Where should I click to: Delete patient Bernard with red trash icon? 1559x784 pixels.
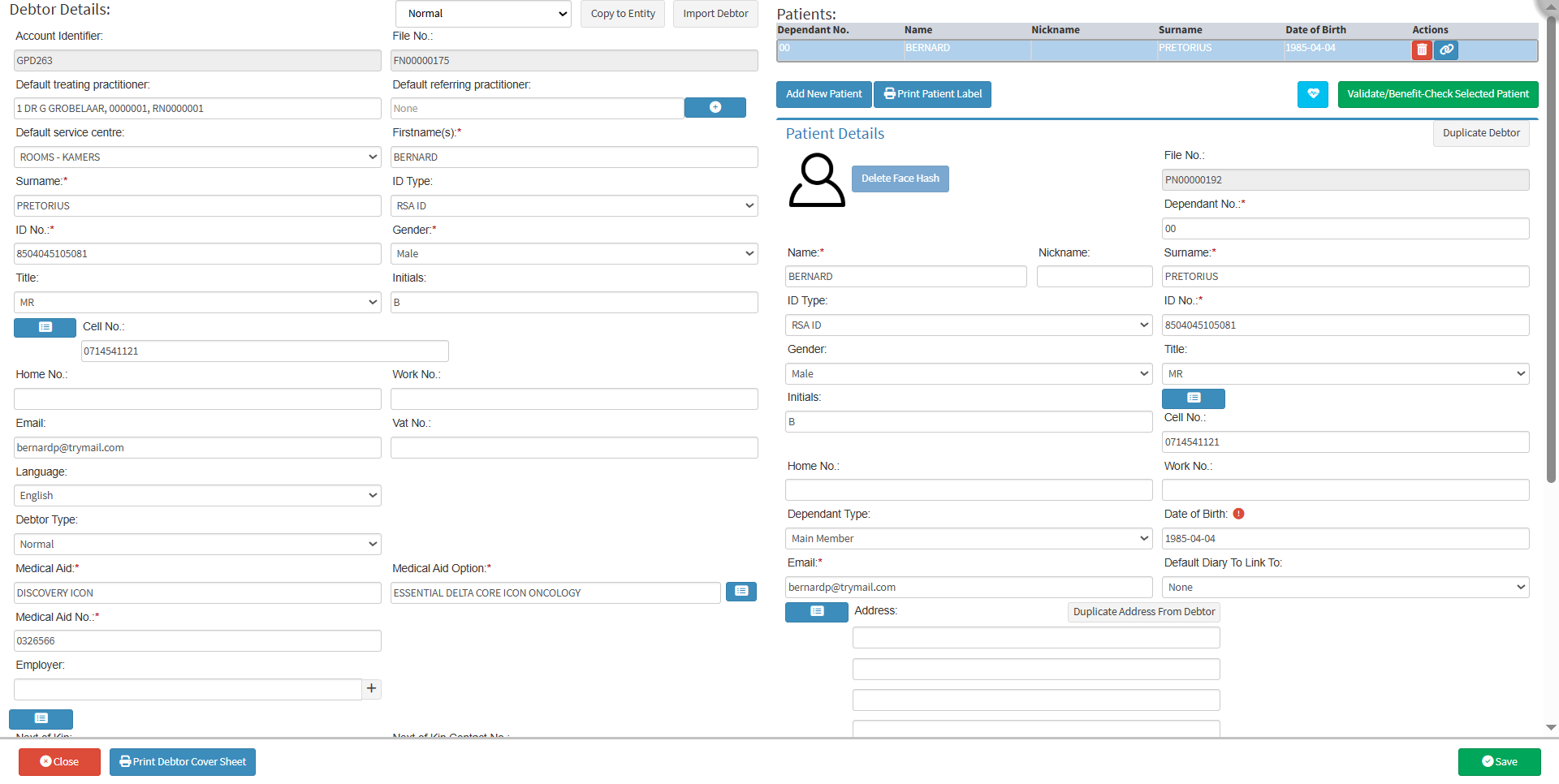pos(1422,50)
